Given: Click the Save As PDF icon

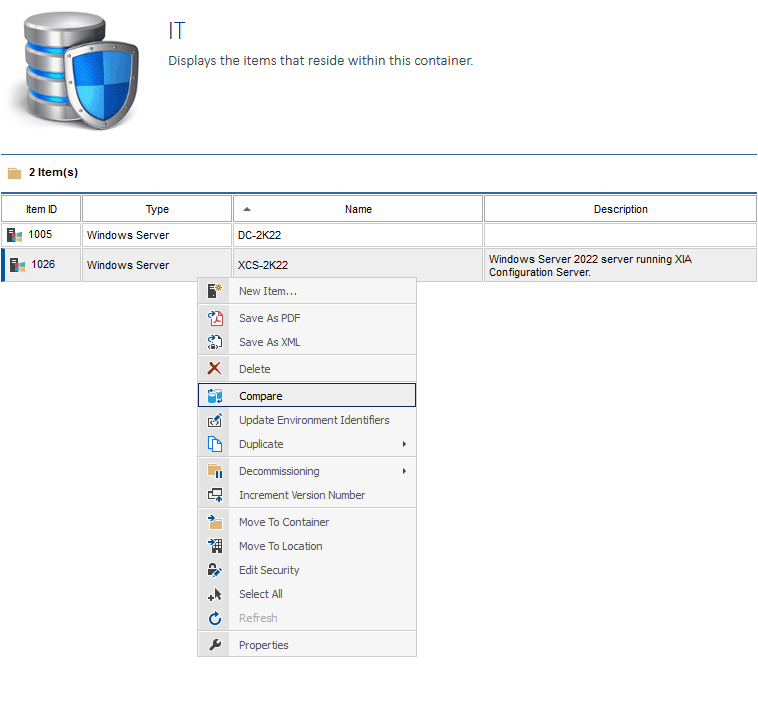Looking at the screenshot, I should click(214, 318).
